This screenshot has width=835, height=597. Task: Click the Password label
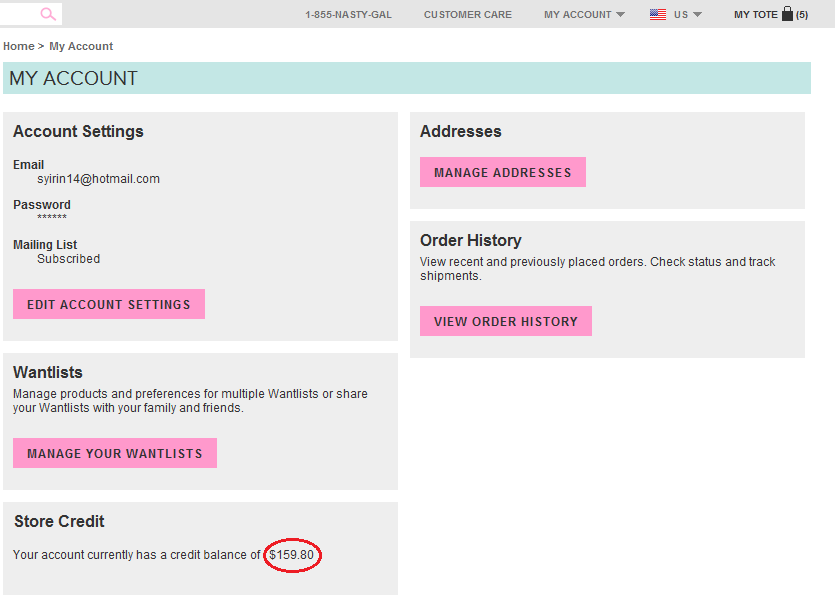pos(42,205)
